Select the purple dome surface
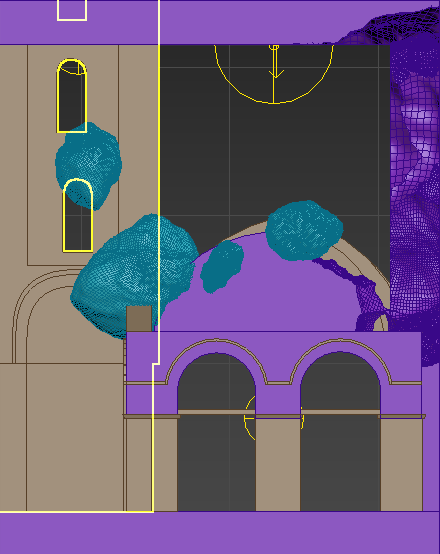Screen dimensions: 440x554 269,297
